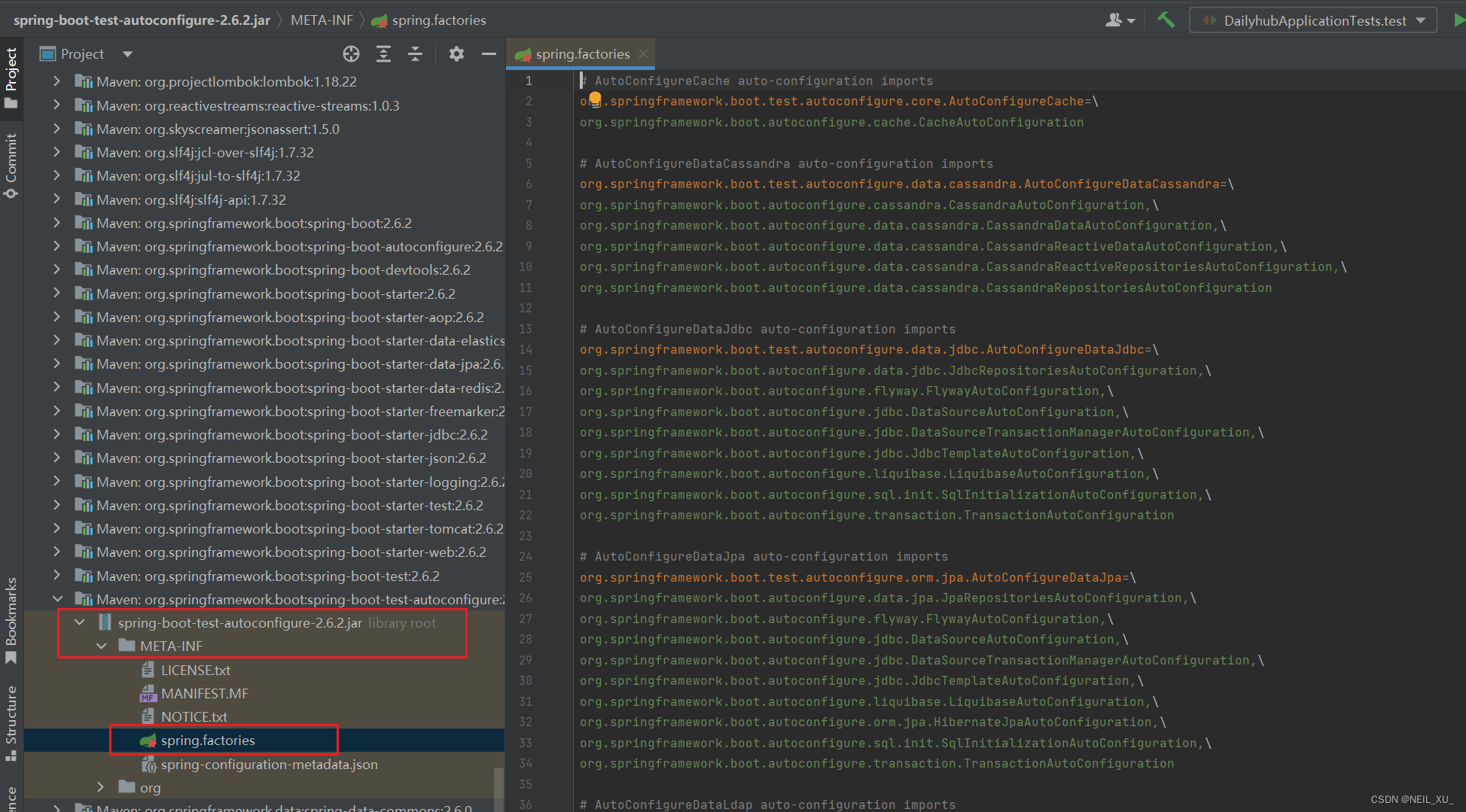Click the yellow intention lightbulb on line 2
Image resolution: width=1466 pixels, height=812 pixels.
tap(595, 99)
